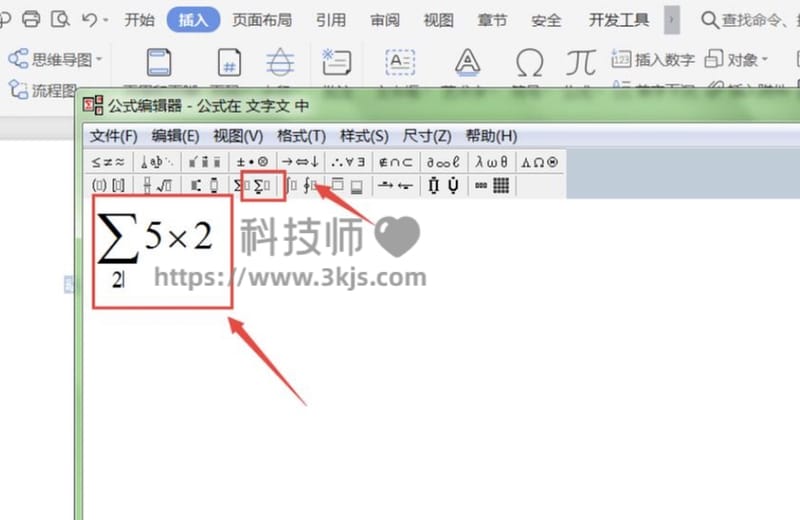Switch to 章节 ribbon tab
Screen dimensions: 800x520
click(x=492, y=20)
